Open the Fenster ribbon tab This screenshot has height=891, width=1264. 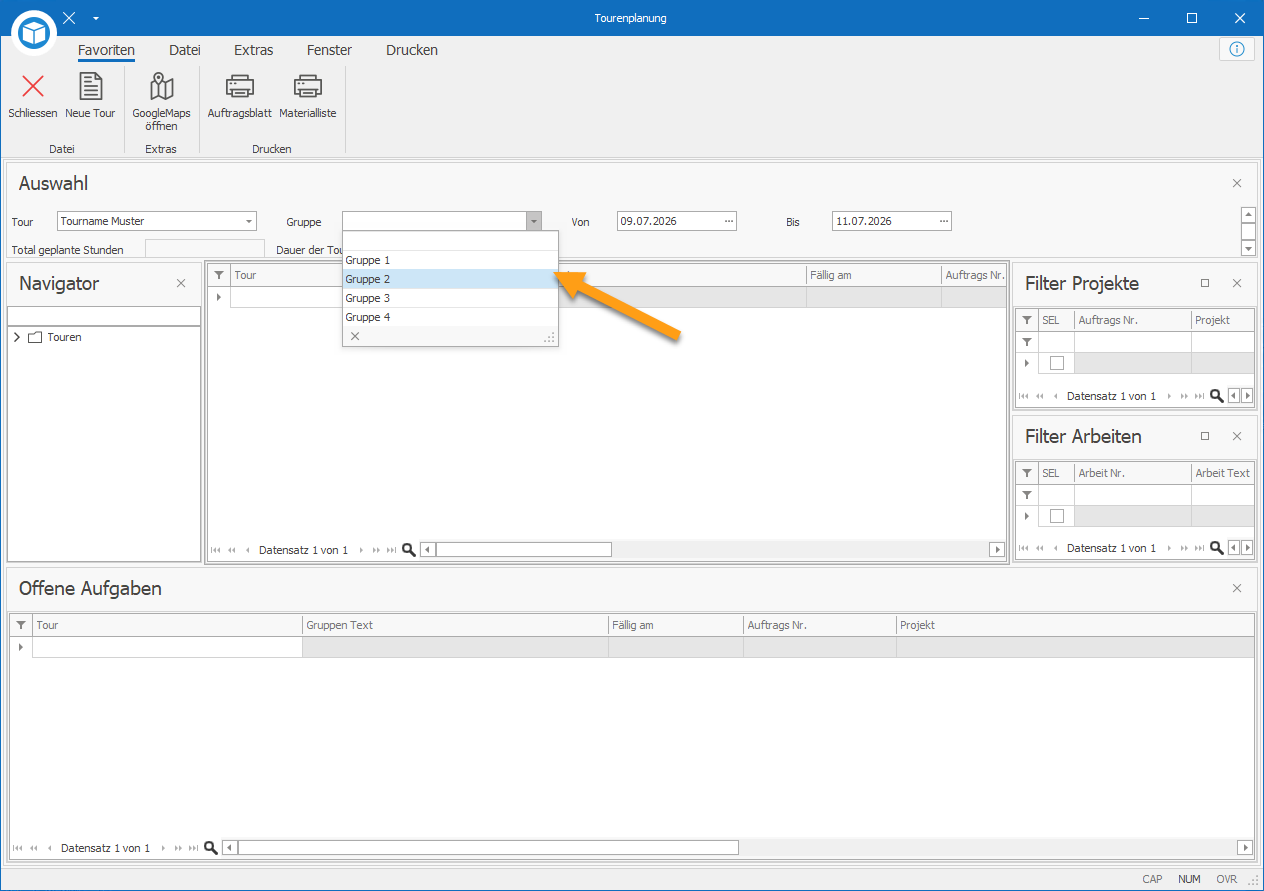tap(329, 50)
